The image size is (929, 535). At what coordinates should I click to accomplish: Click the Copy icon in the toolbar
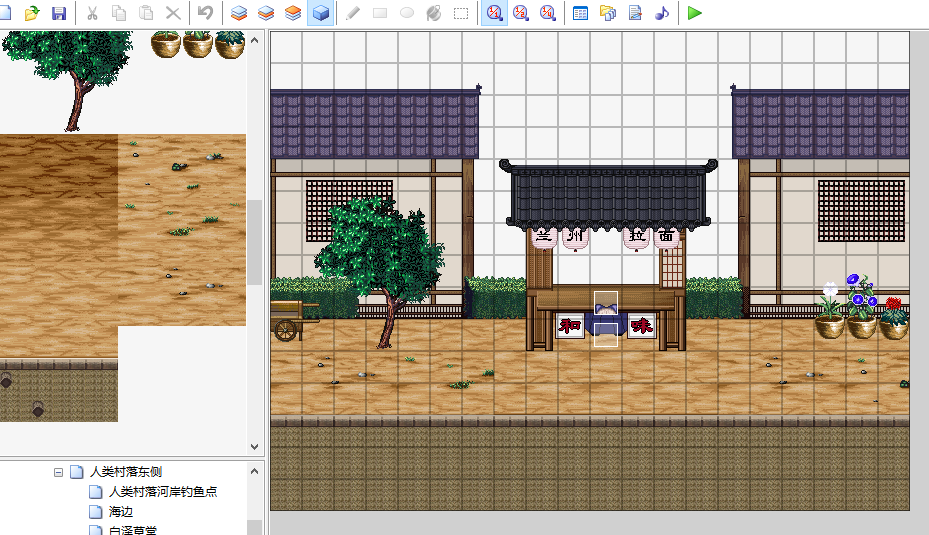click(x=119, y=12)
